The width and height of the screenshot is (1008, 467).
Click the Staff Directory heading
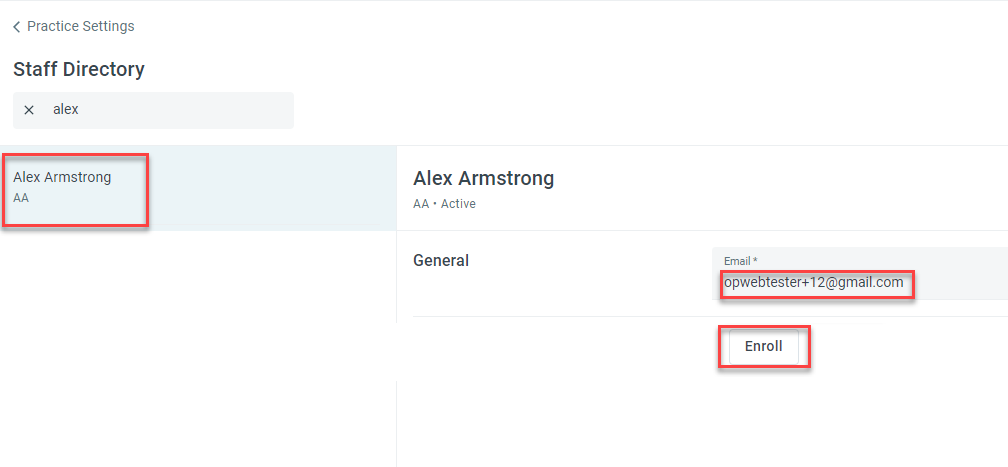tap(79, 70)
